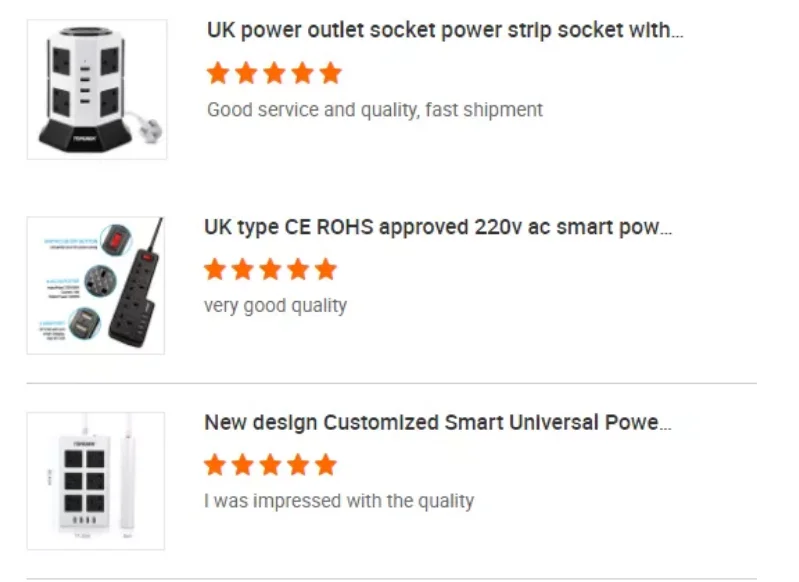Click fifth star of New design product rating
This screenshot has width=799, height=582.
(326, 465)
